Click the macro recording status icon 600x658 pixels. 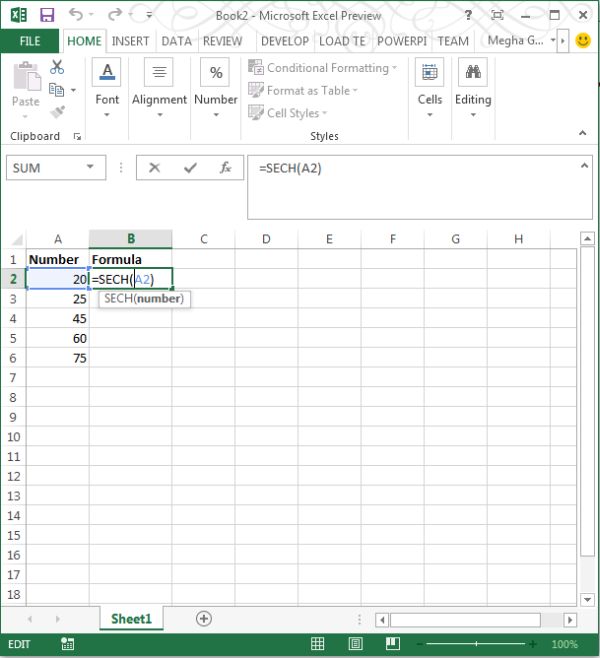pos(68,644)
